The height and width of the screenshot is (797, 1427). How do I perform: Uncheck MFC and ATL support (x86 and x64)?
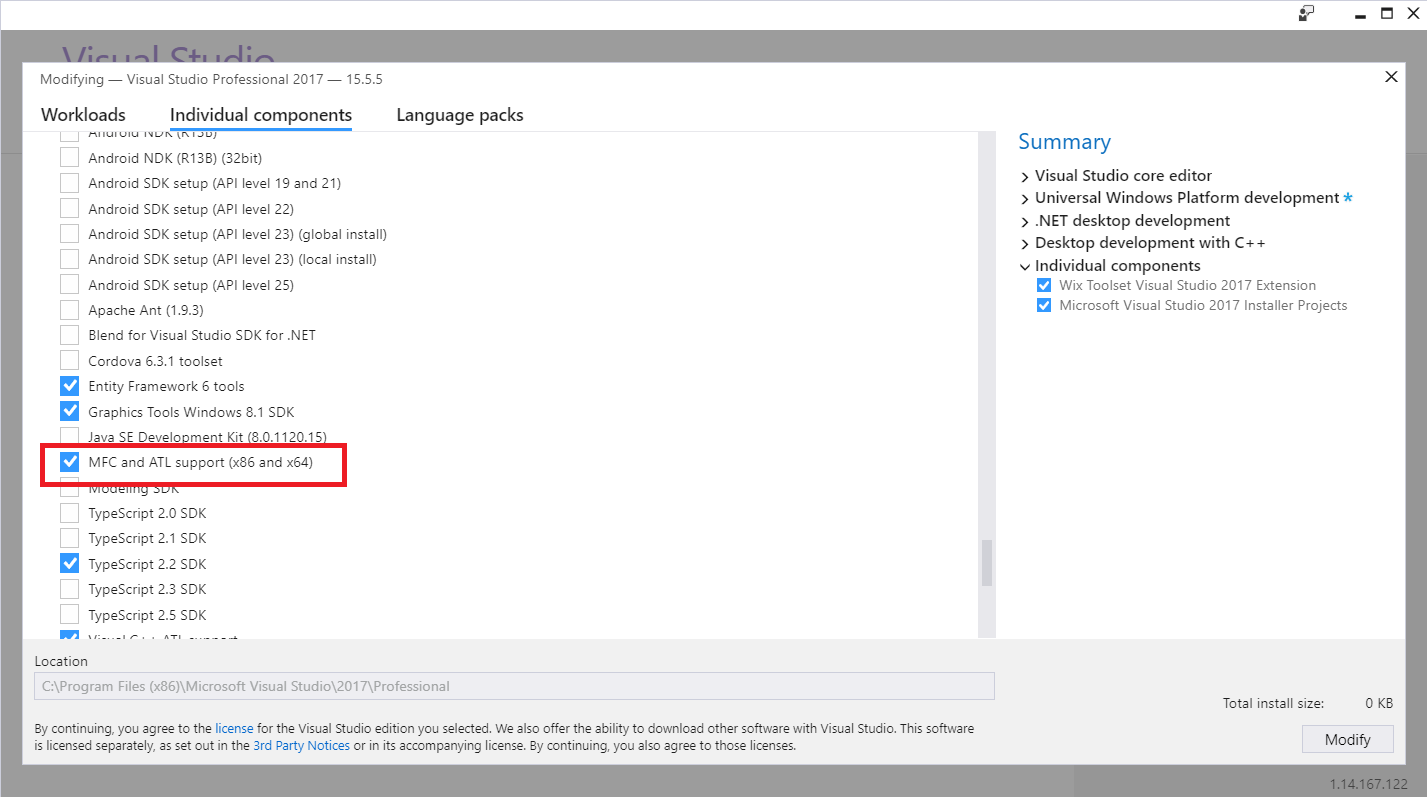69,462
